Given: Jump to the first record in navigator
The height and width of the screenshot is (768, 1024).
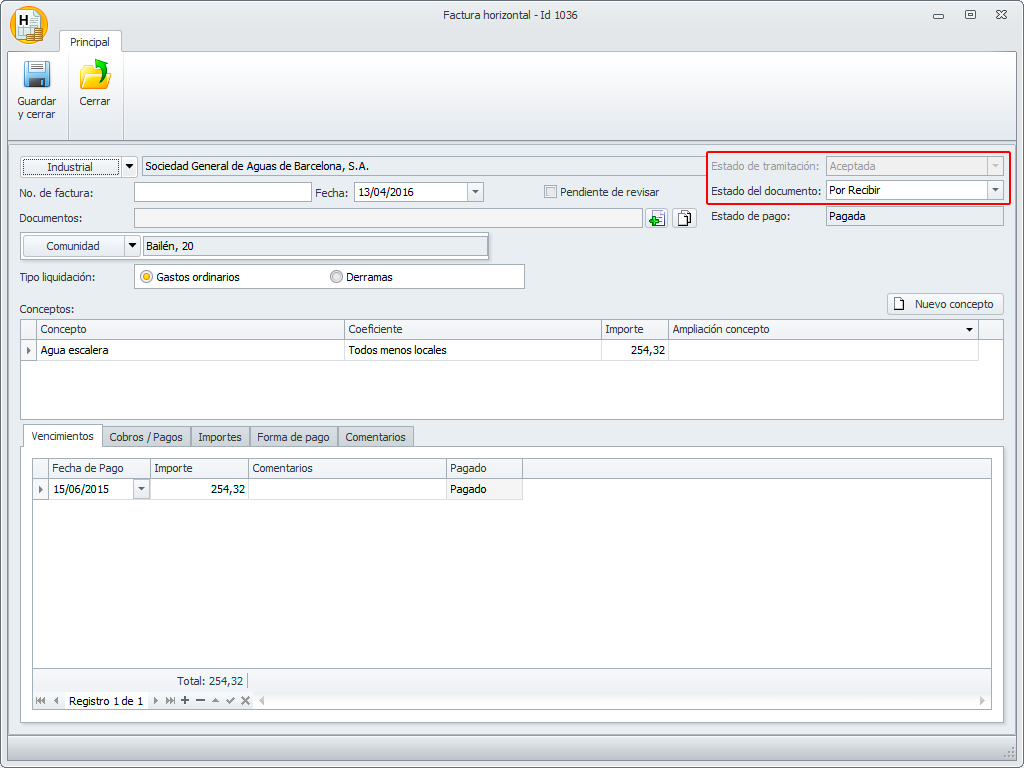Looking at the screenshot, I should [x=40, y=701].
